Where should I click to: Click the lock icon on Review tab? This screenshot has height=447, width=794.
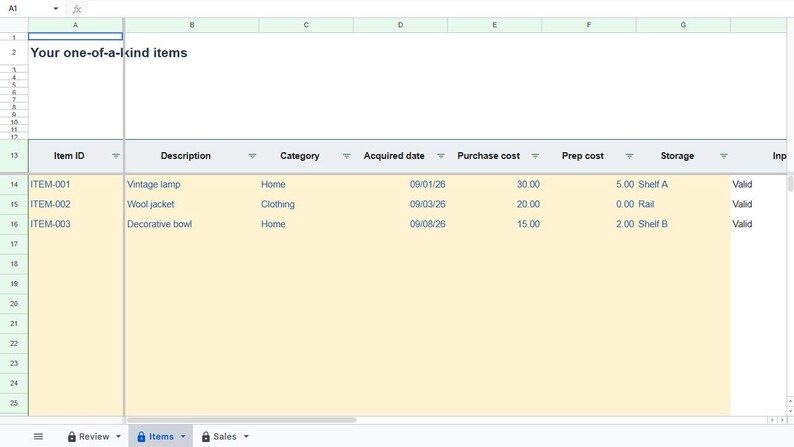(x=72, y=436)
